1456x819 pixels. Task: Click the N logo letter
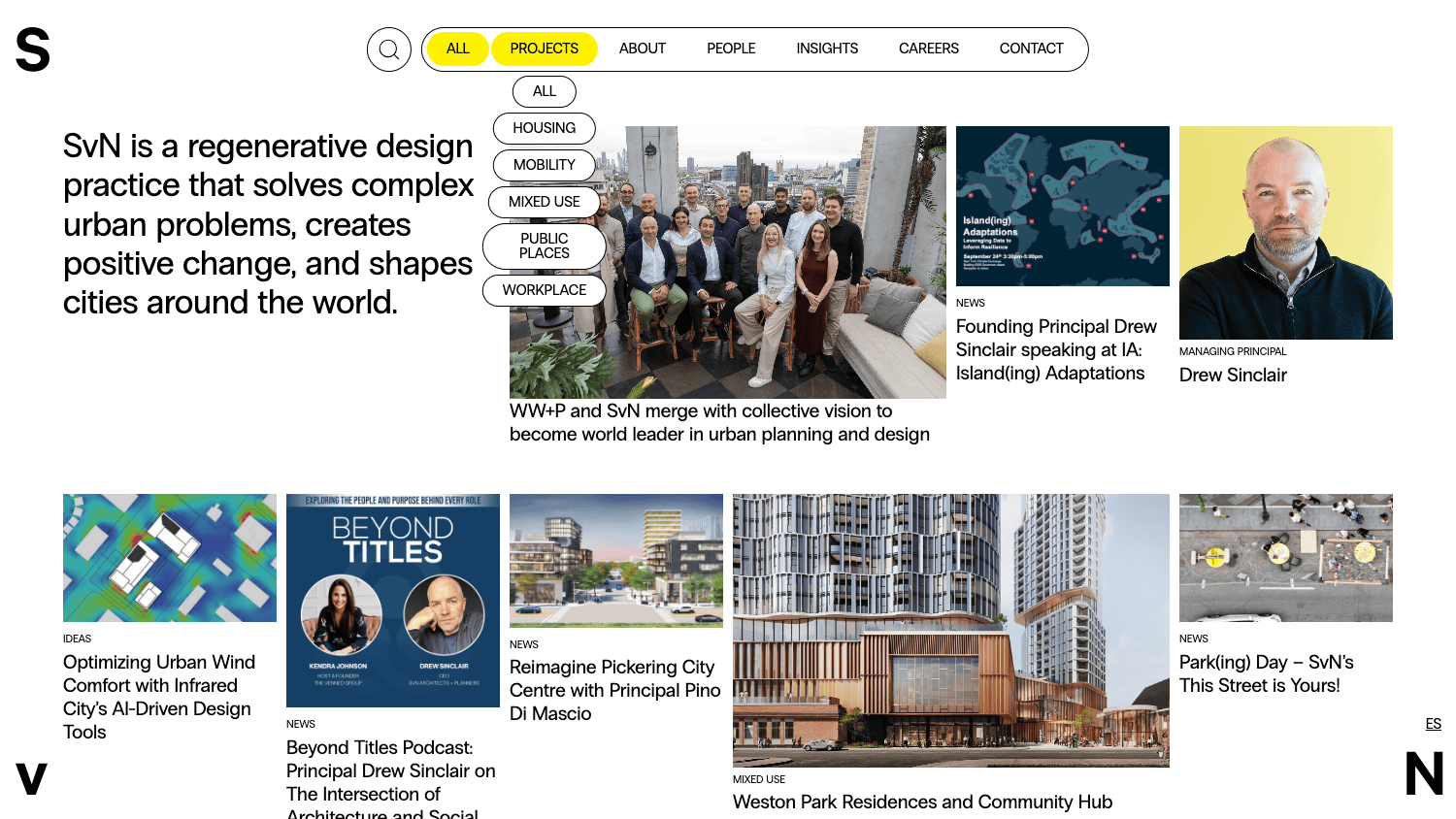(1424, 773)
